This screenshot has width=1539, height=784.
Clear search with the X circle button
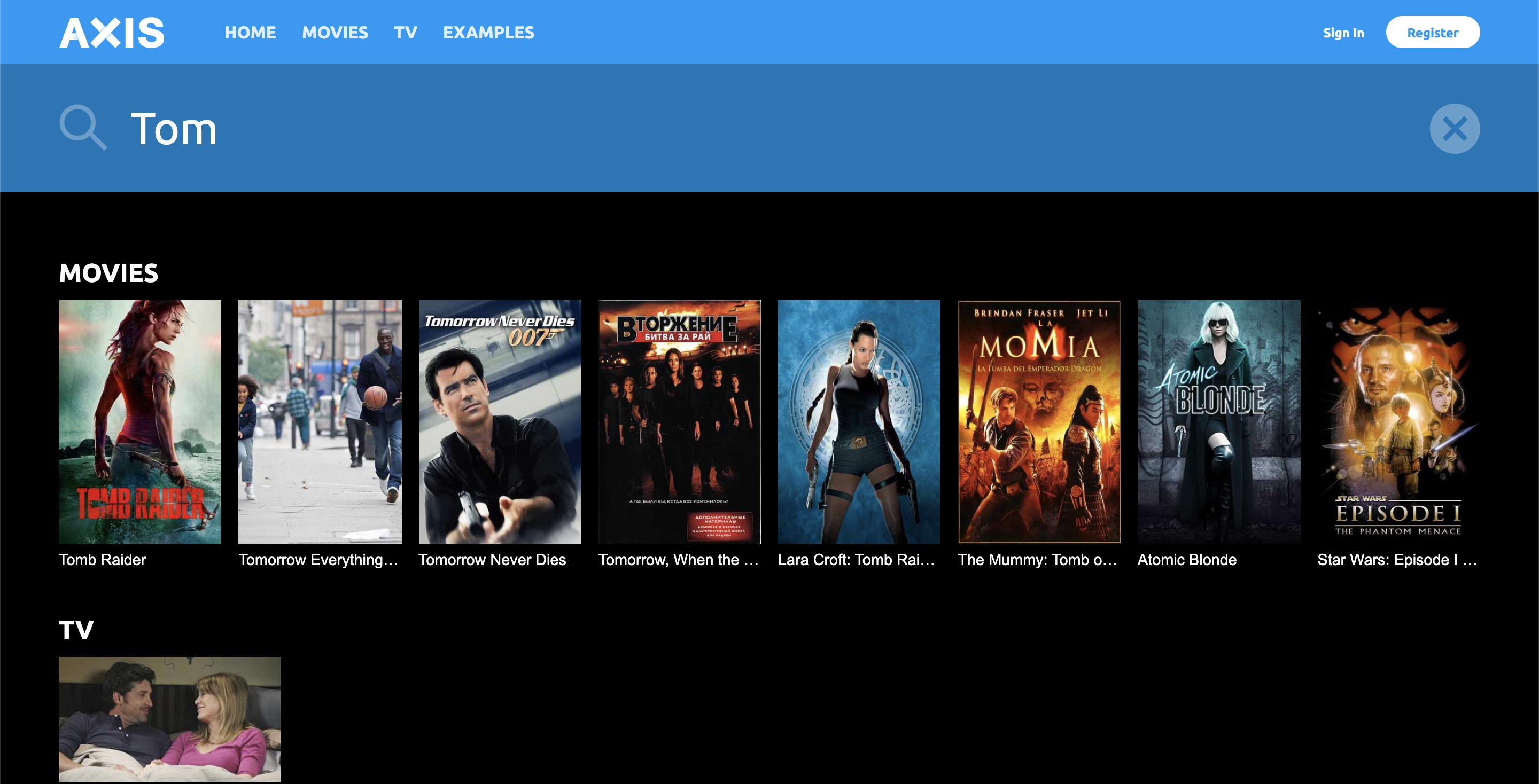(1454, 129)
